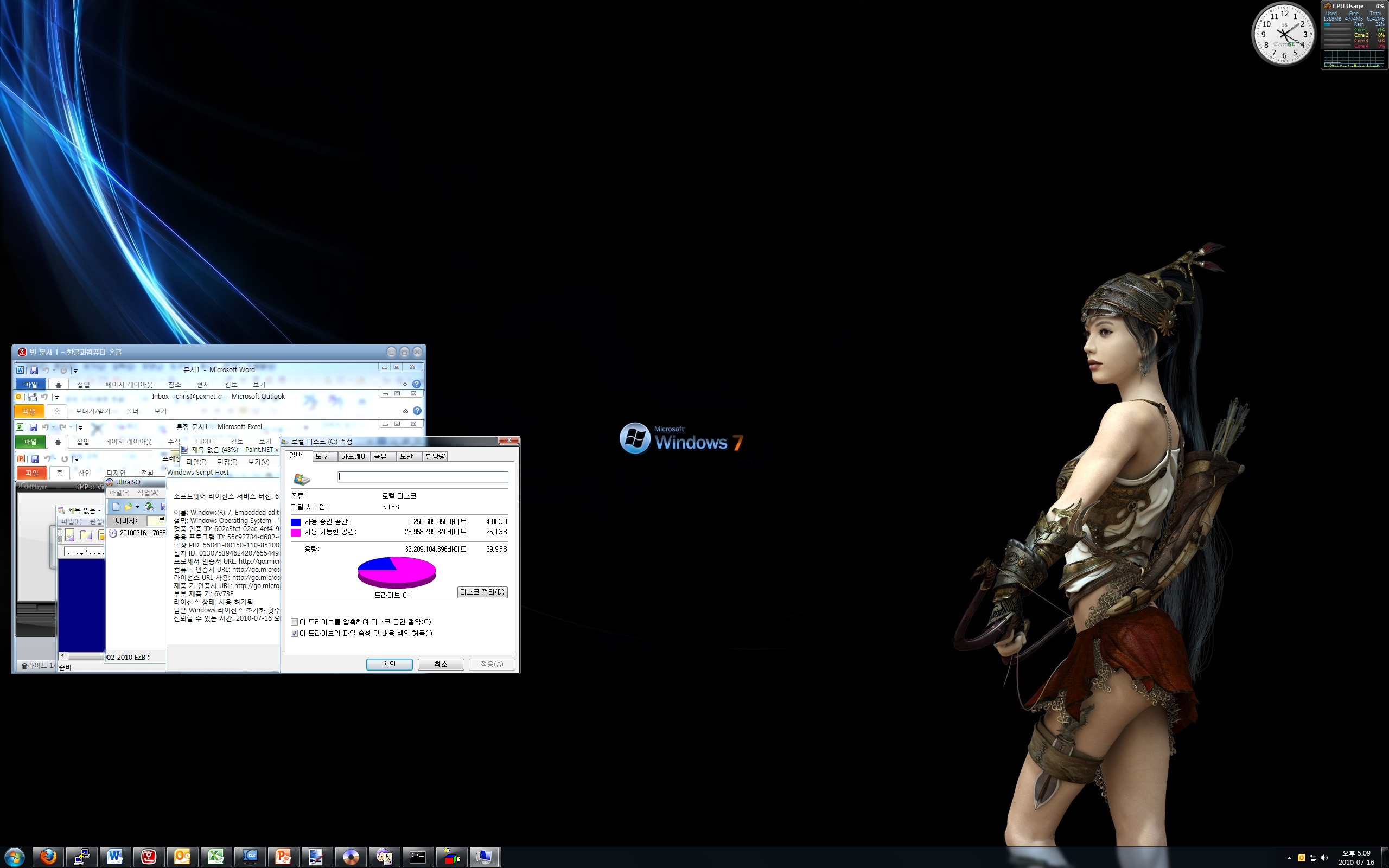Open Outlook's 보내기/받기 ribbon tab
1389x868 pixels.
pyautogui.click(x=92, y=411)
